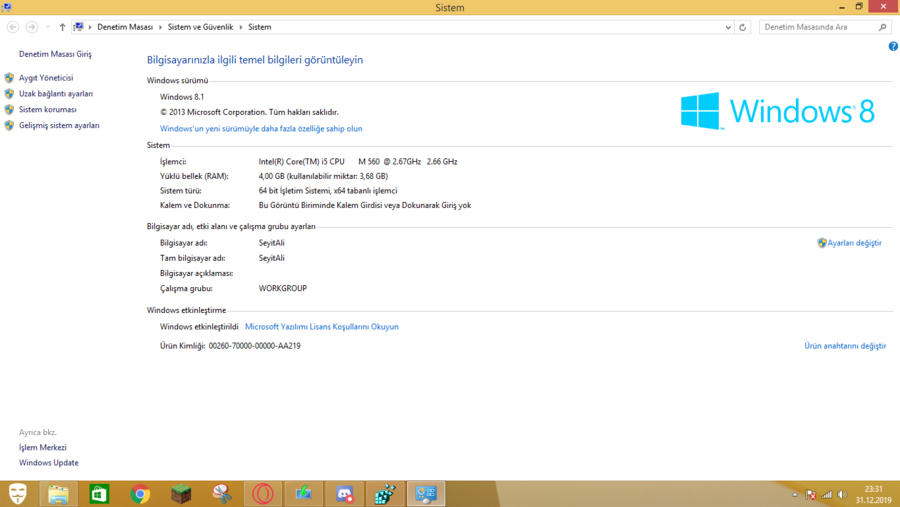Open the Windows Store taskbar icon
This screenshot has height=507, width=900.
point(99,493)
